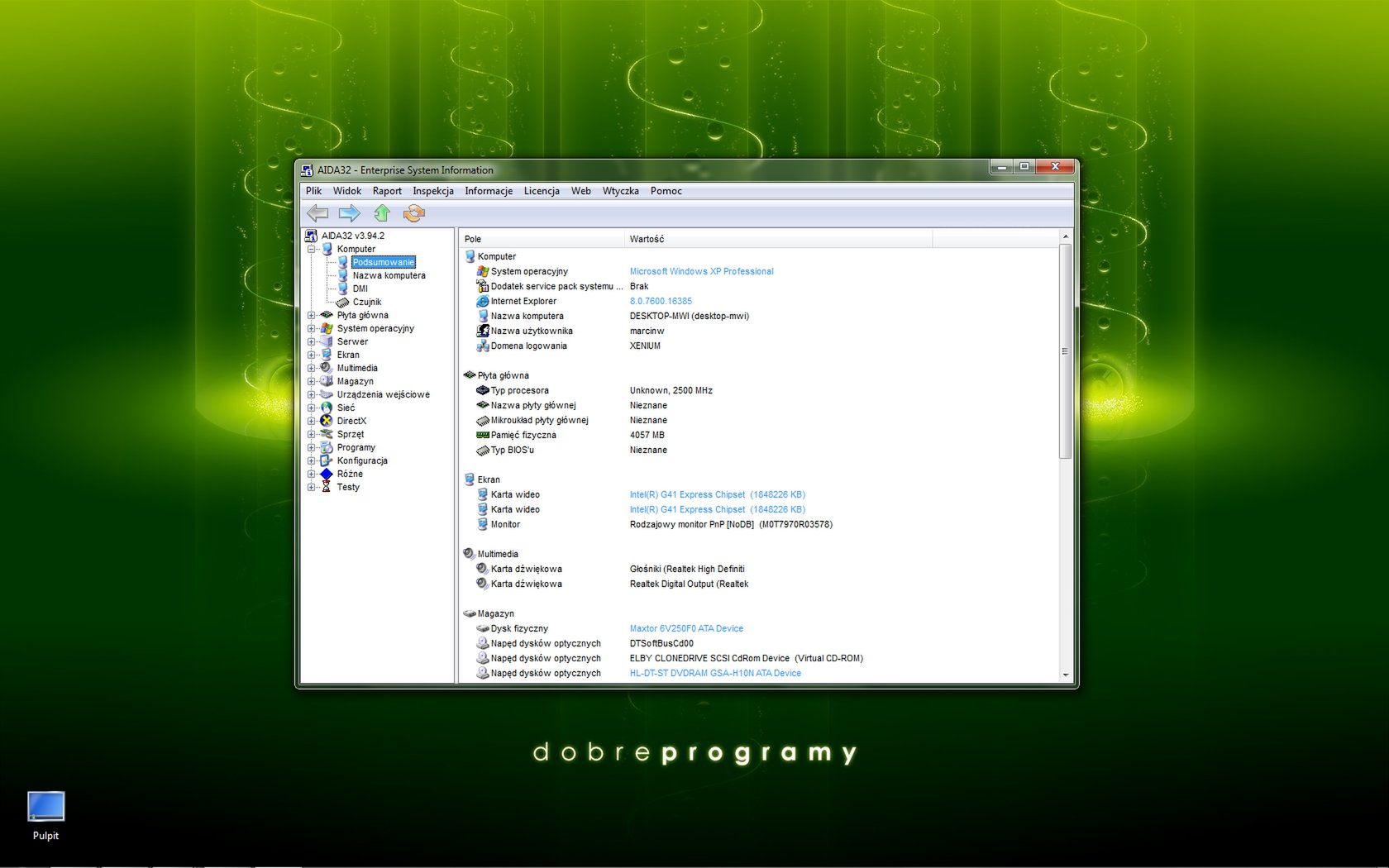Click the Nazwa użytkownika row icon
This screenshot has height=868, width=1389.
(x=483, y=331)
